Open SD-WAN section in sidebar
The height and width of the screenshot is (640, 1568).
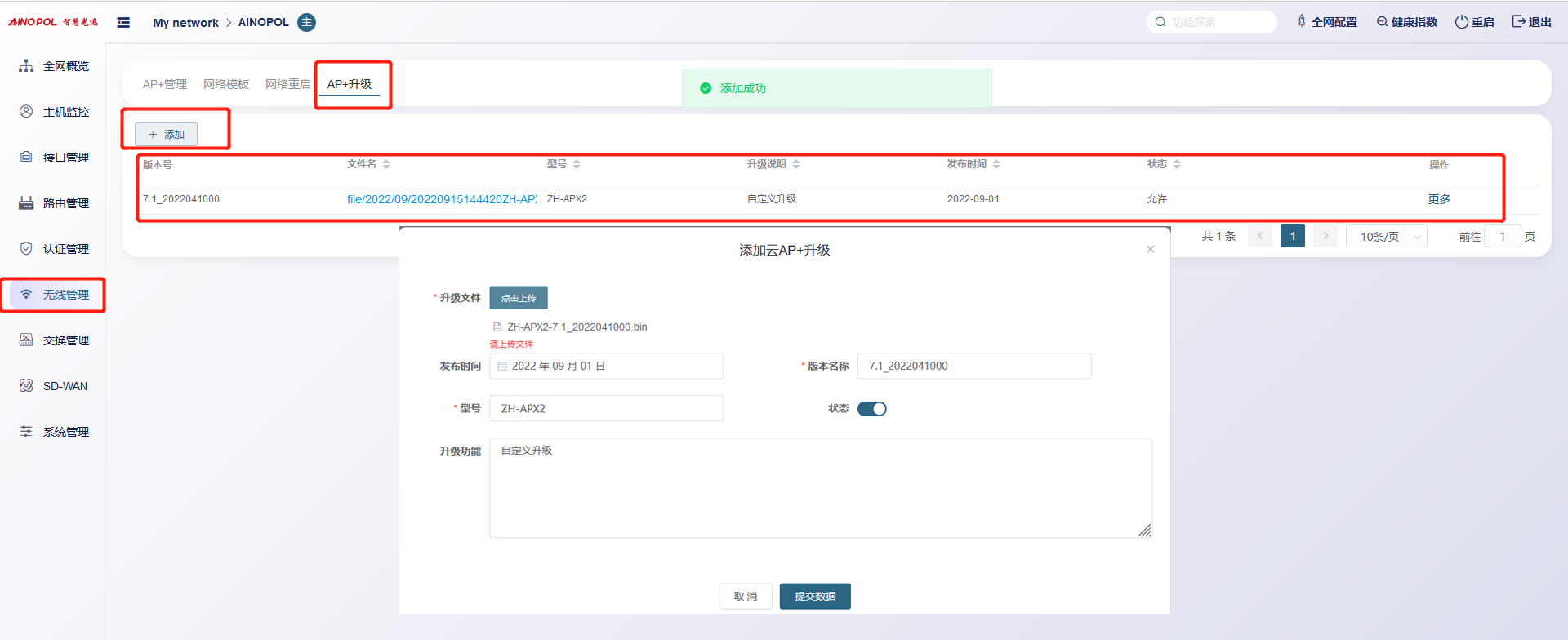[54, 386]
